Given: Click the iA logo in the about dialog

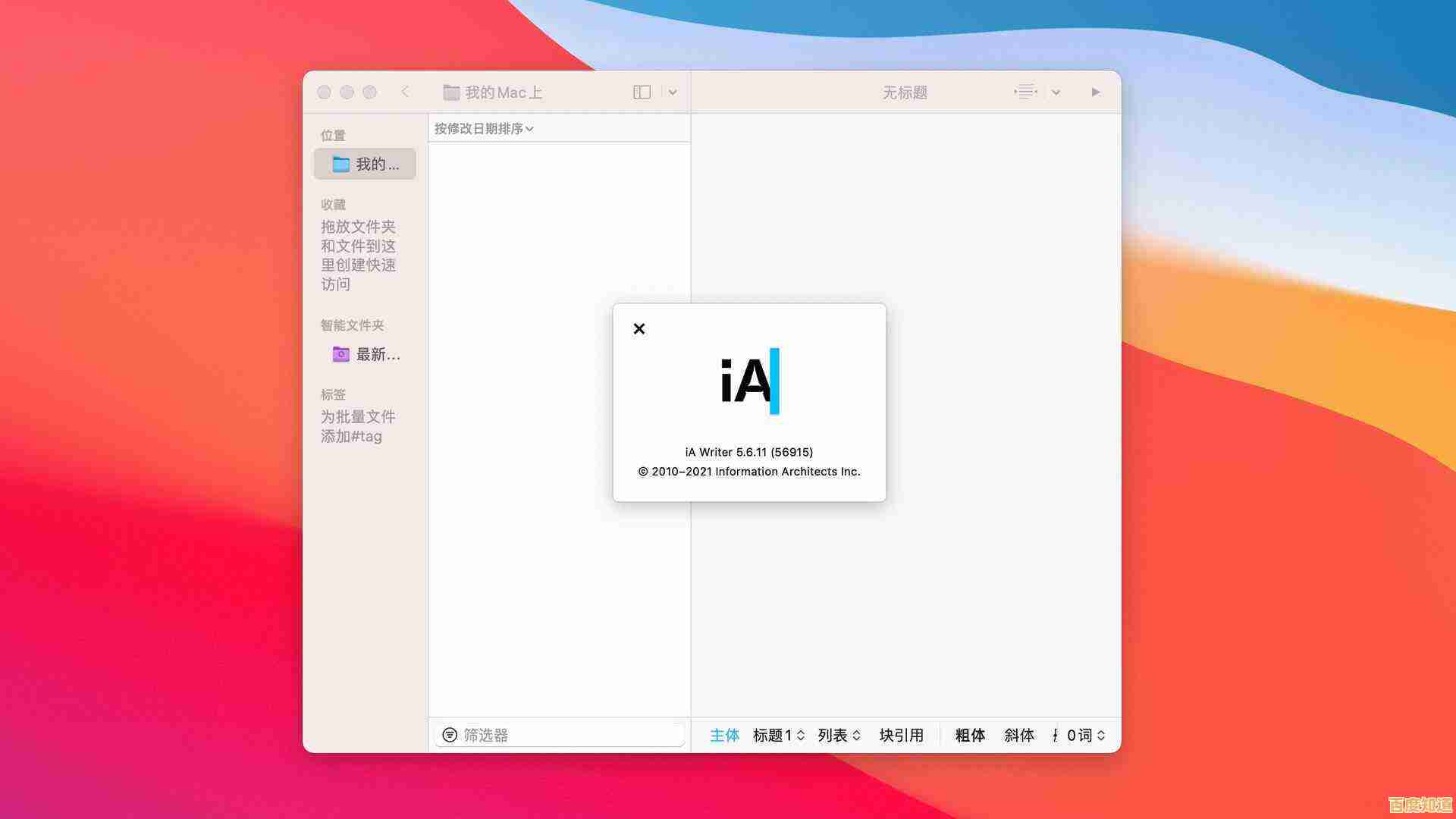Looking at the screenshot, I should click(x=749, y=383).
